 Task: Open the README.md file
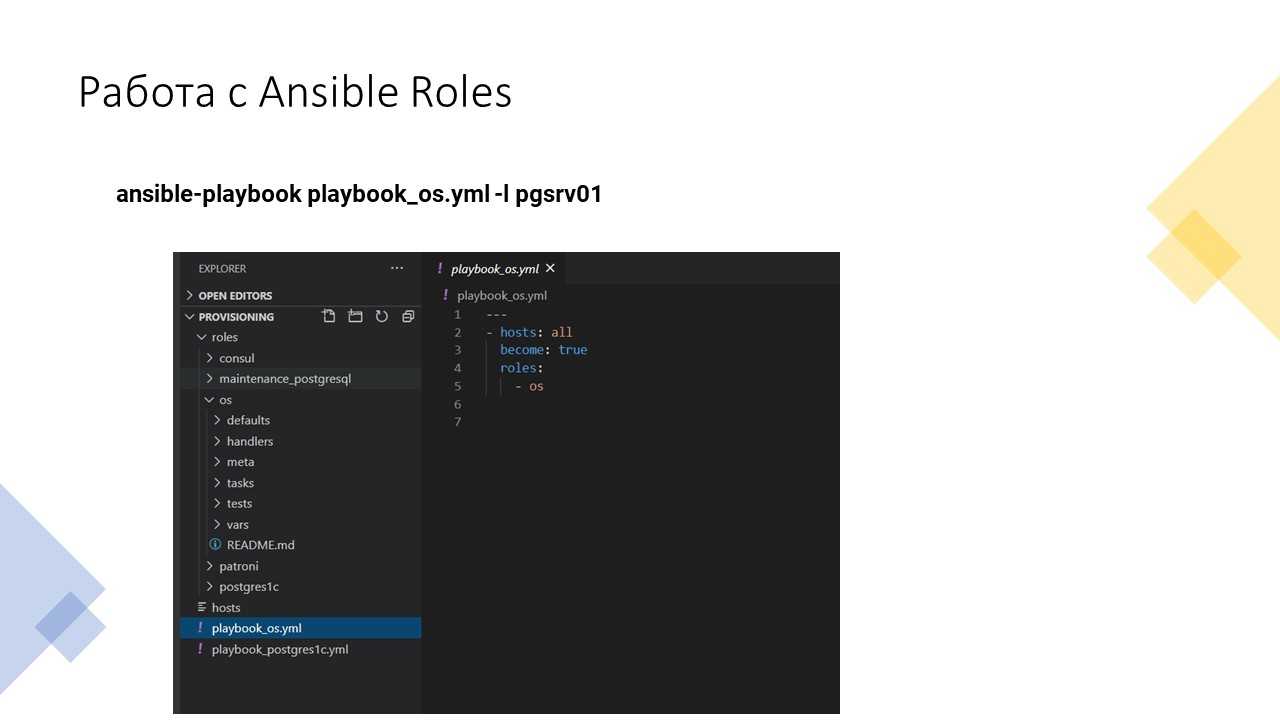(260, 545)
